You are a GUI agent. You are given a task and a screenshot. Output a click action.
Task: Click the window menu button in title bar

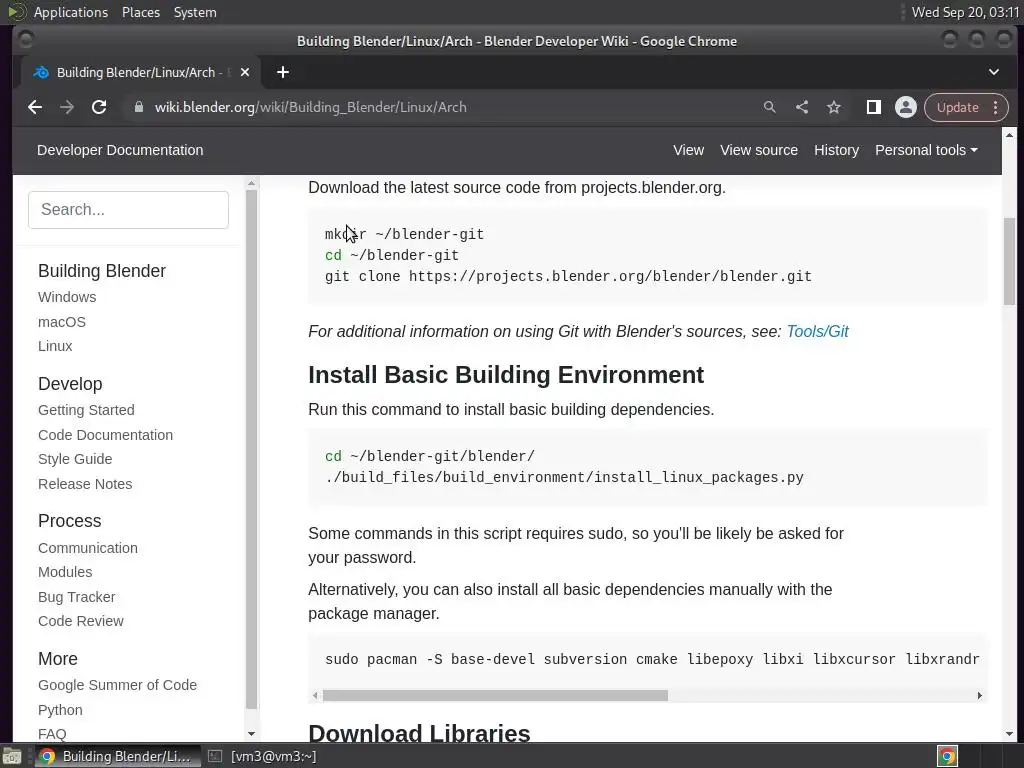point(25,40)
